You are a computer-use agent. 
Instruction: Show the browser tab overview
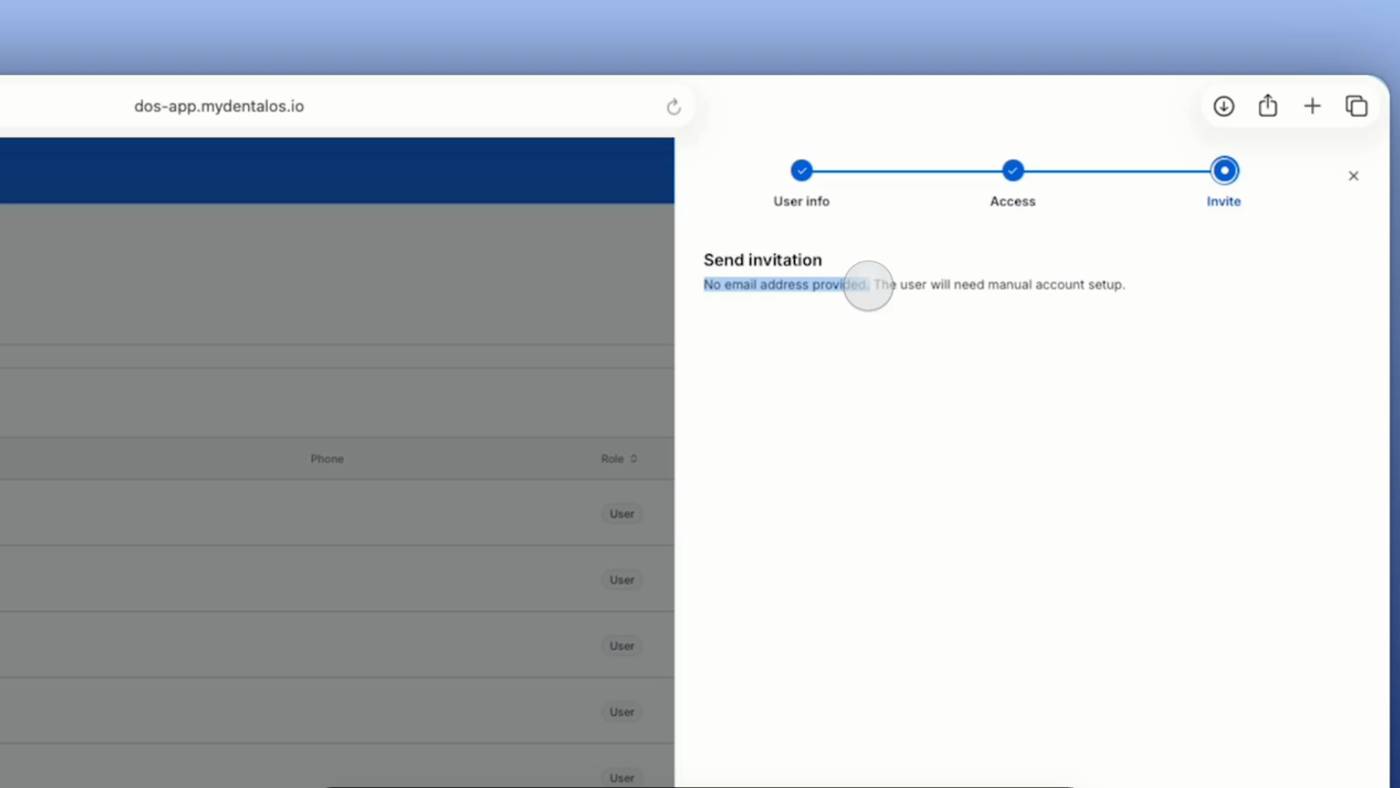1356,106
